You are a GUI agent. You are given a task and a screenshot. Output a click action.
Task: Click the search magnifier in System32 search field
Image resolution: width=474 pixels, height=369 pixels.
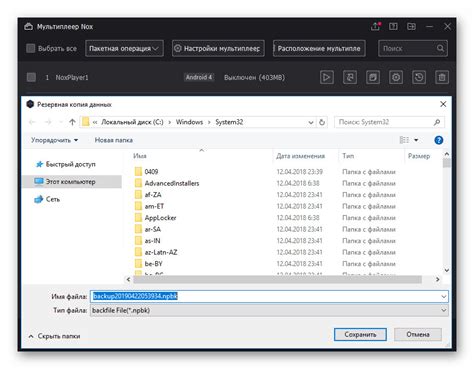coord(437,122)
